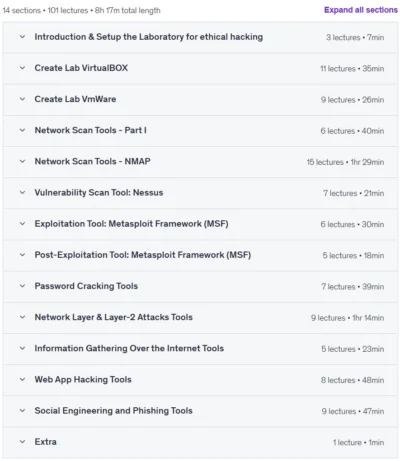Viewport: 400px width, 461px height.
Task: Click the 1 lecture • 1min label
Action: pos(359,442)
